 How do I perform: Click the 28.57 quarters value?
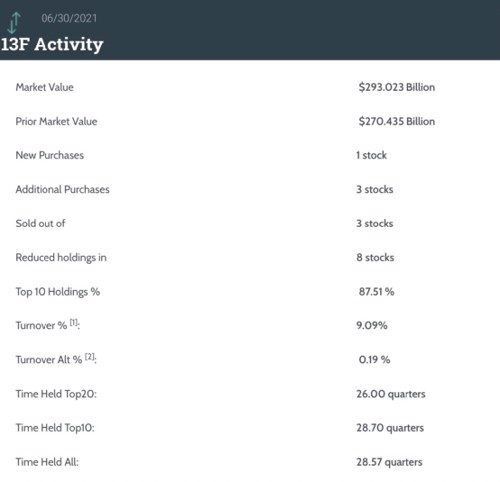point(389,462)
